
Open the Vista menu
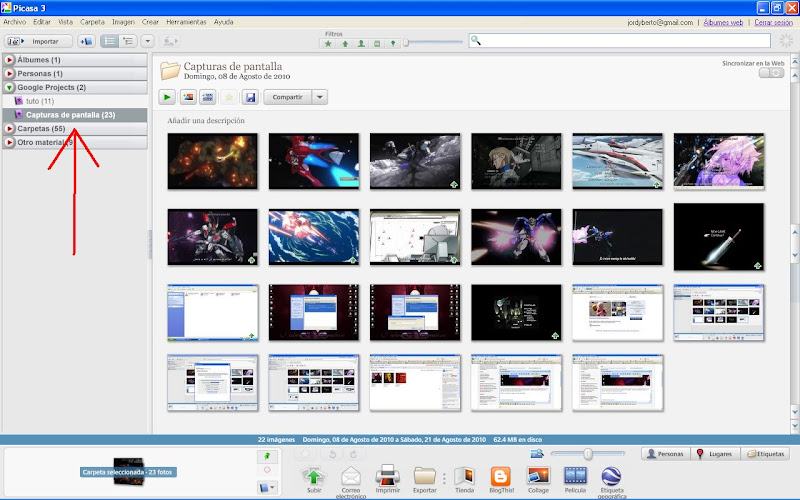[x=65, y=22]
